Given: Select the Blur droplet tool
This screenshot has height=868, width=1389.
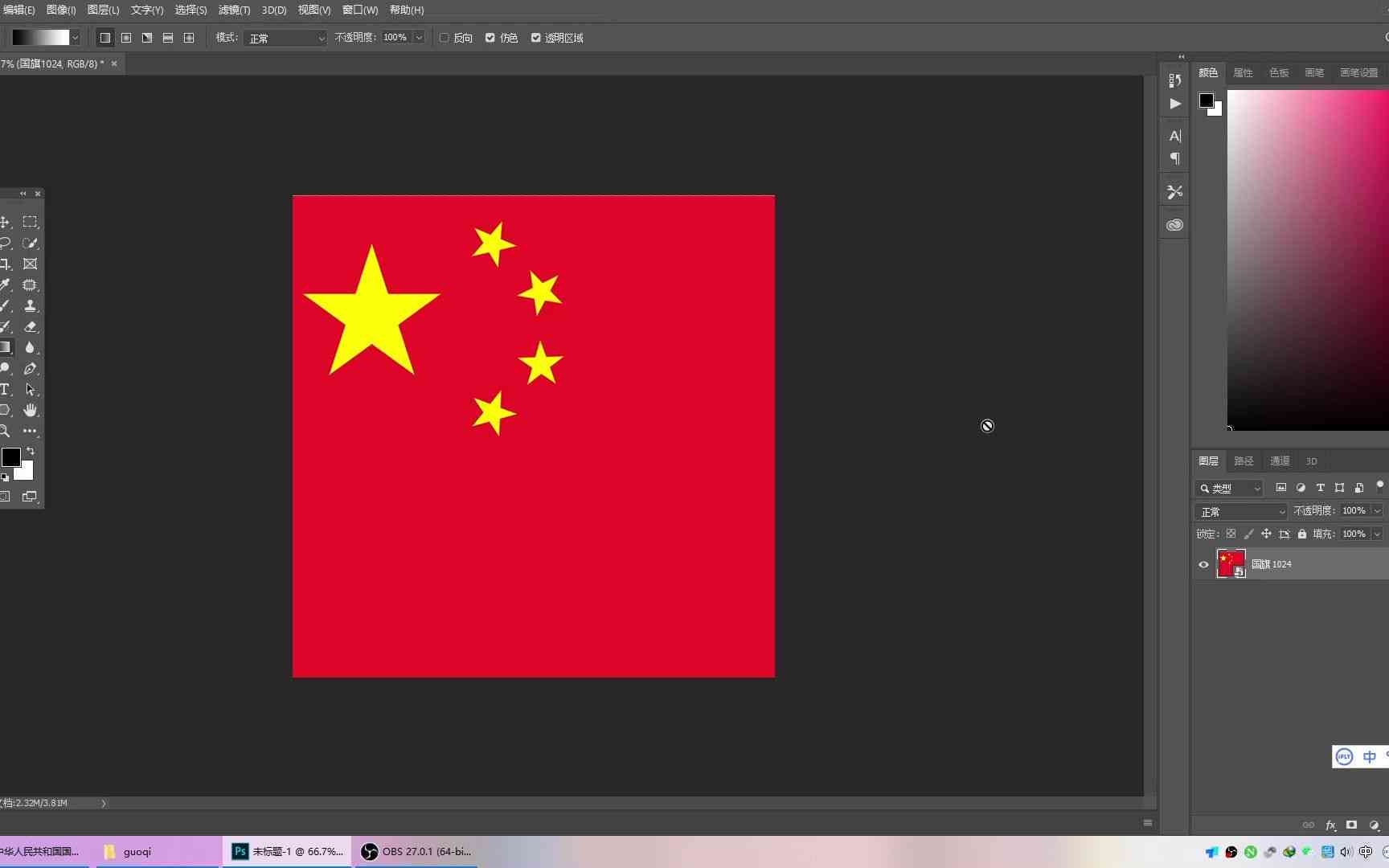Looking at the screenshot, I should pos(31,347).
